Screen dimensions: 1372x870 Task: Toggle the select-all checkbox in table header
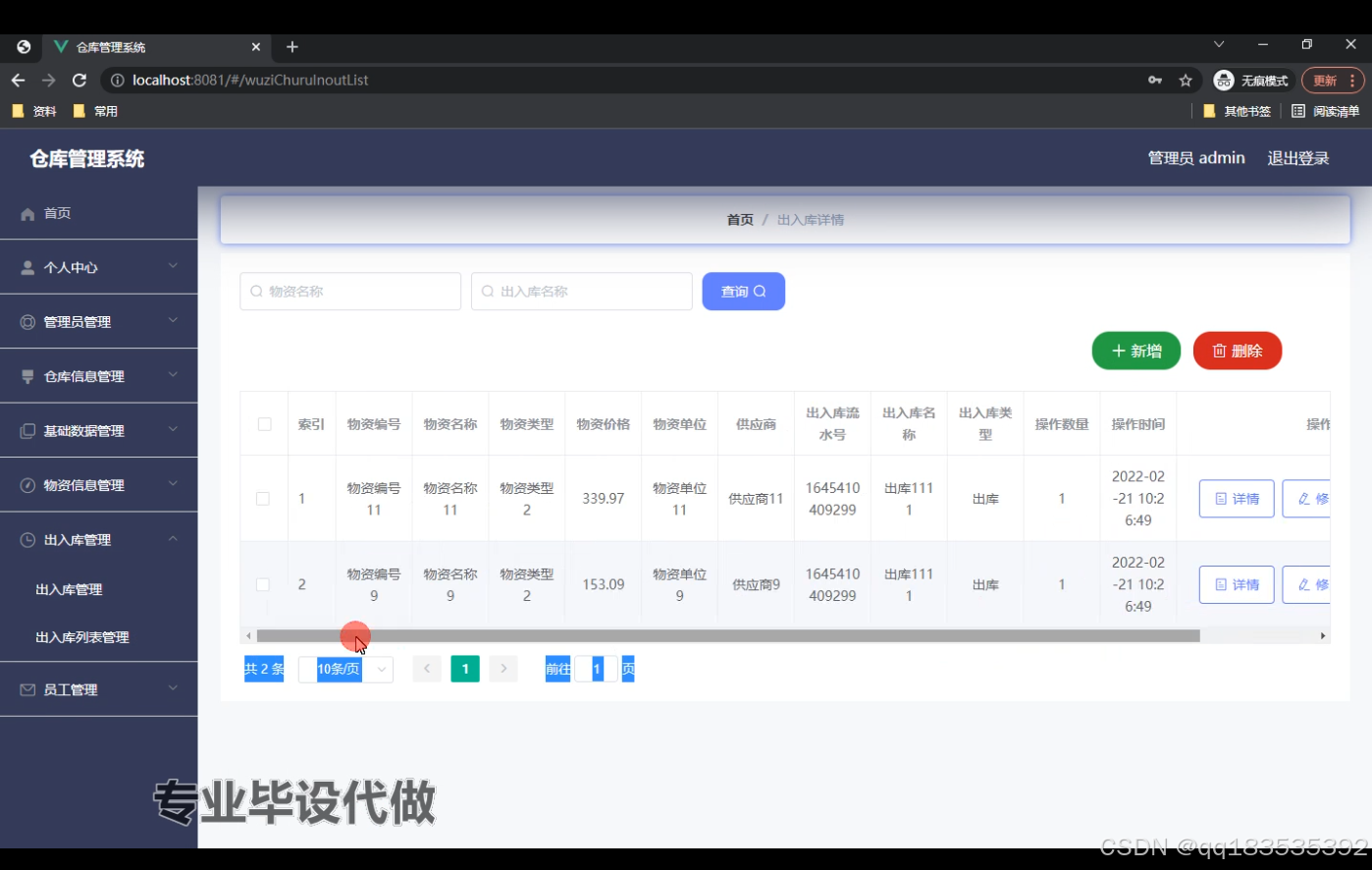click(263, 422)
